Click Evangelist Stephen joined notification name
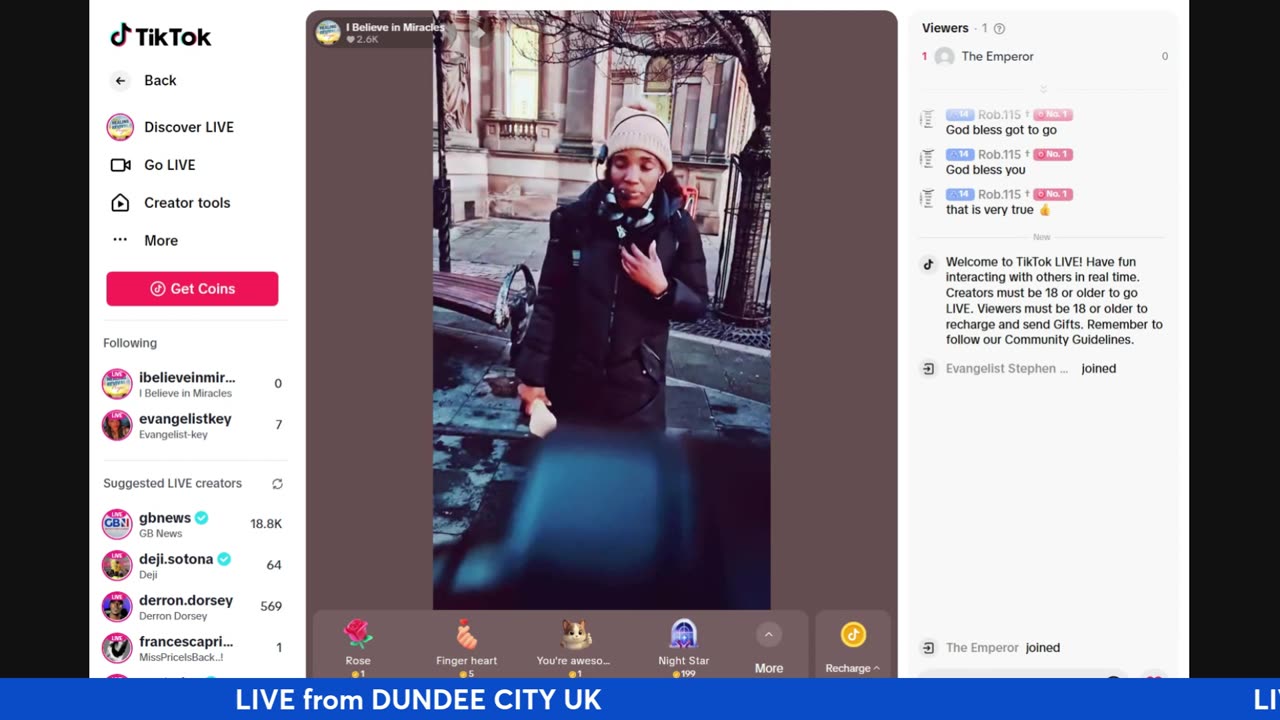 pyautogui.click(x=1006, y=369)
